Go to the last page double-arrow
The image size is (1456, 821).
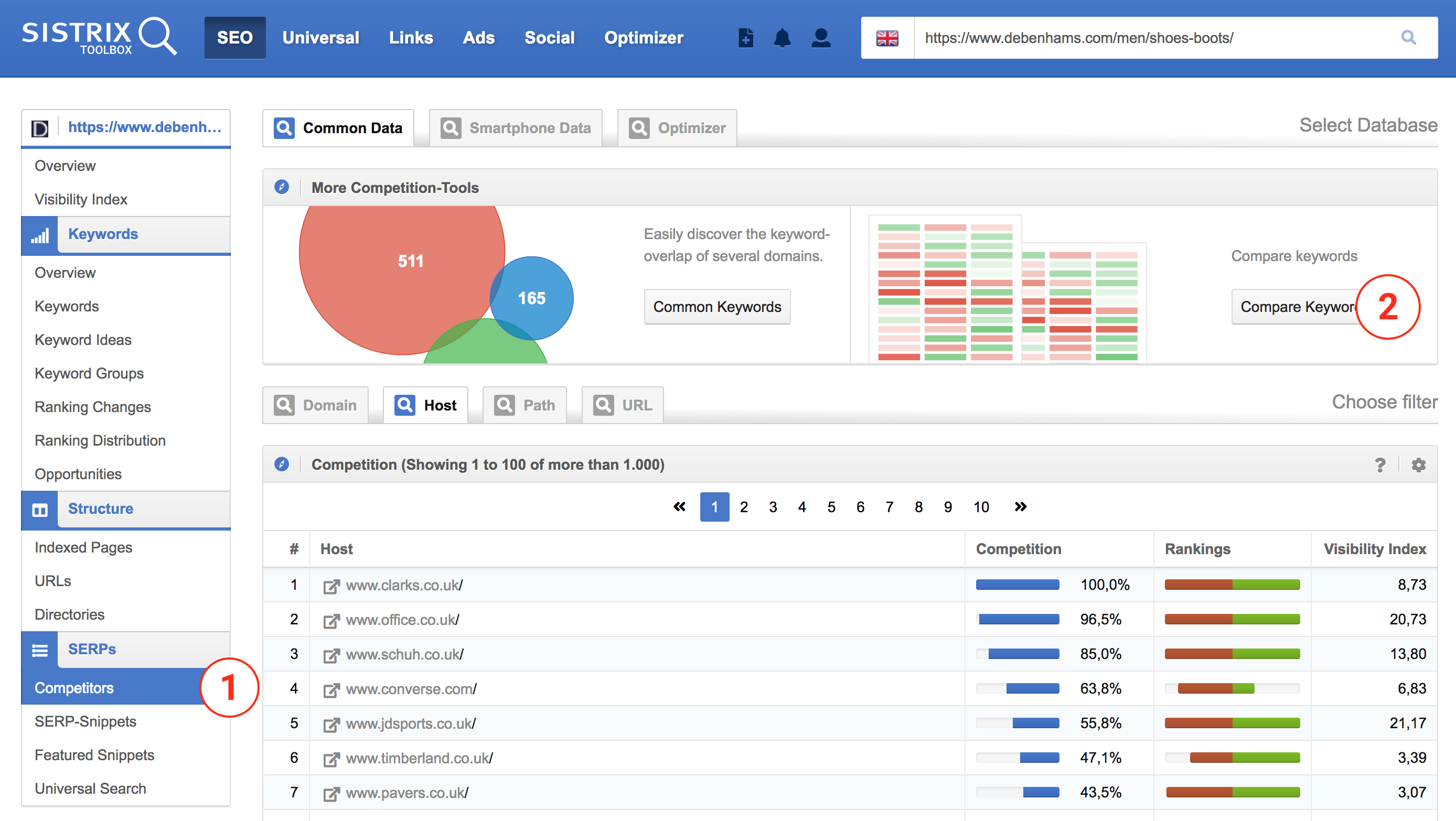(x=1020, y=507)
